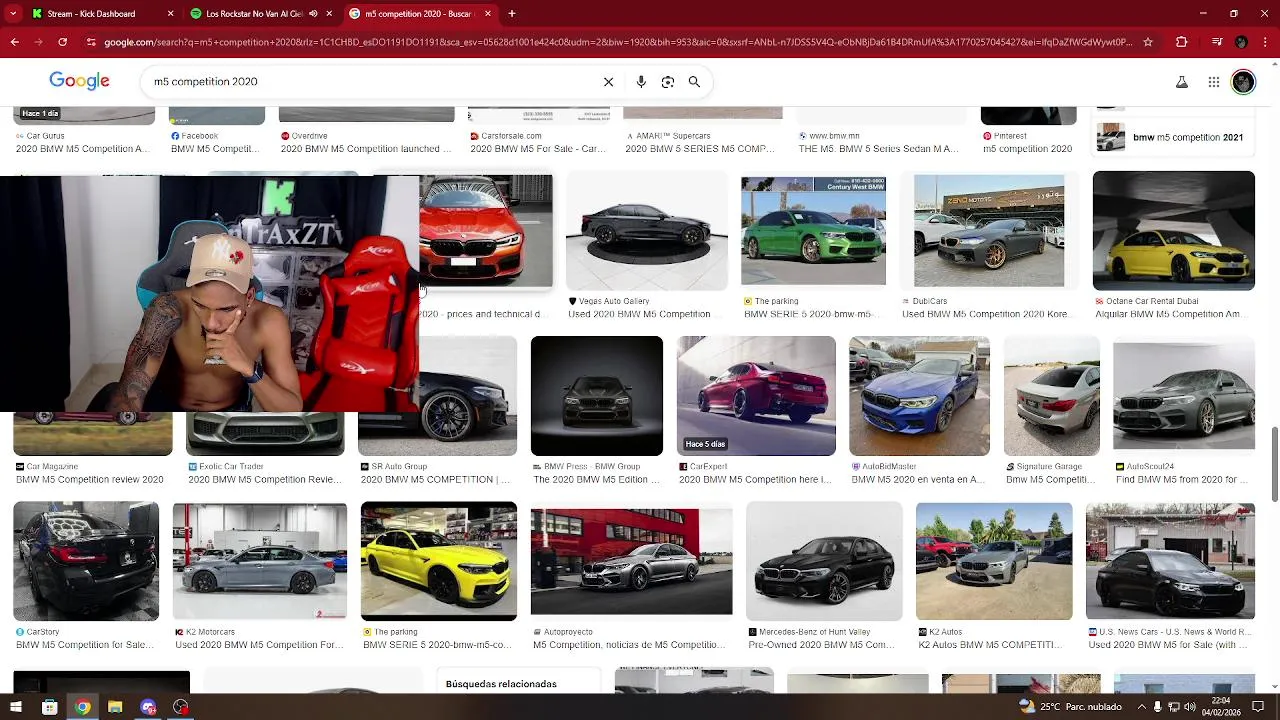
Task: Clear the search box with the X icon
Action: 608,82
